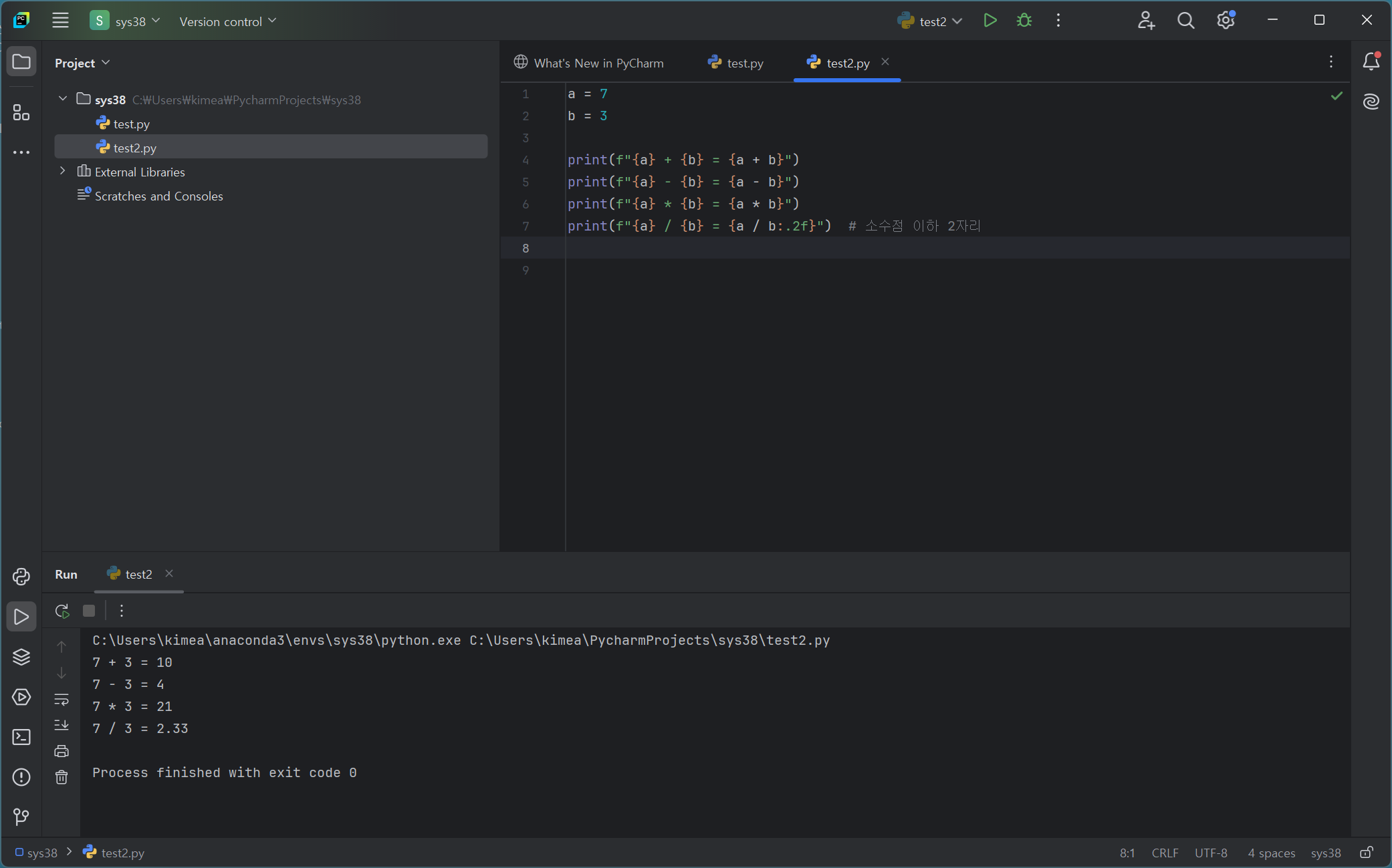Screen dimensions: 1392x868
Task: Toggle scroll to end in console
Action: coord(62,725)
